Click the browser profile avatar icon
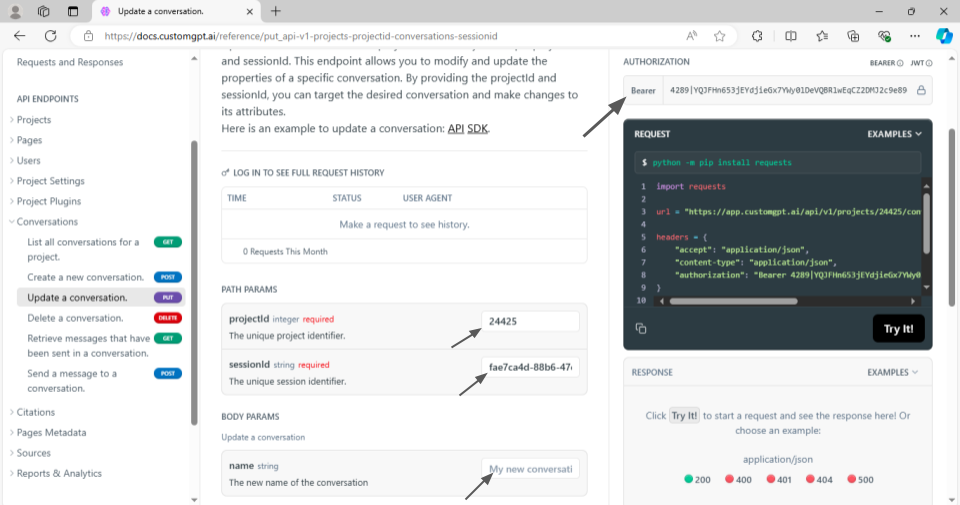The width and height of the screenshot is (960, 505). (15, 11)
